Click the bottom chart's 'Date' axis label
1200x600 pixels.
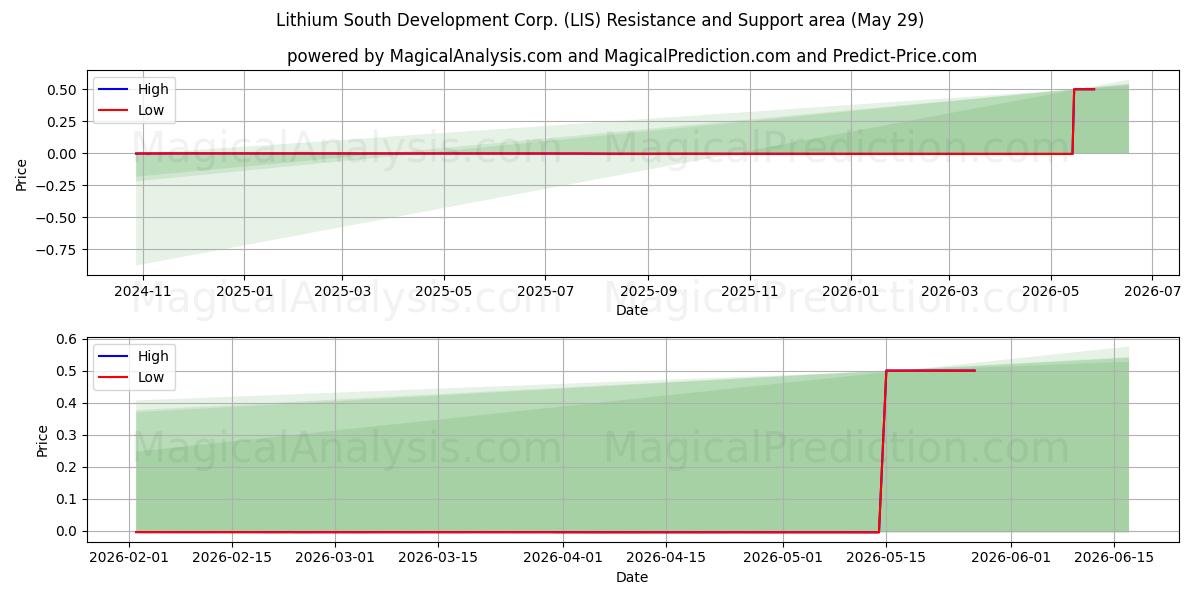point(631,577)
